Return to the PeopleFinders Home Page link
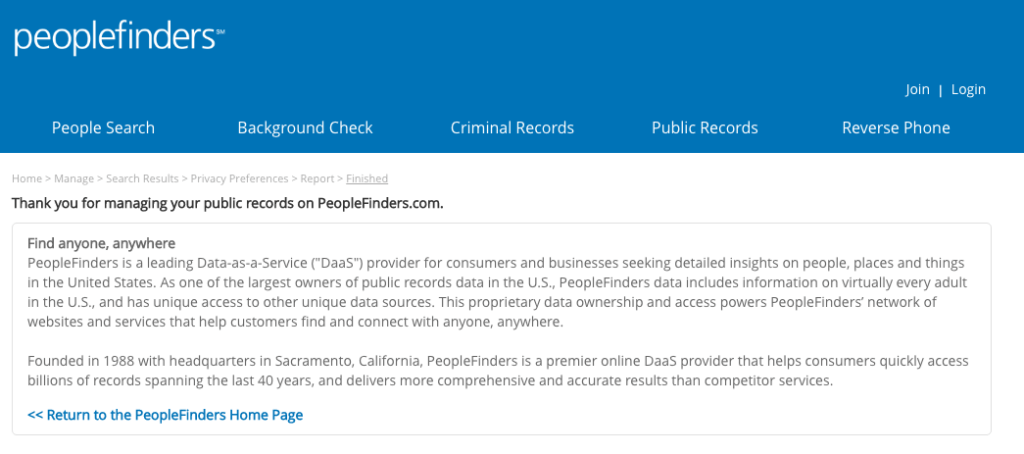This screenshot has width=1024, height=454. coord(165,415)
